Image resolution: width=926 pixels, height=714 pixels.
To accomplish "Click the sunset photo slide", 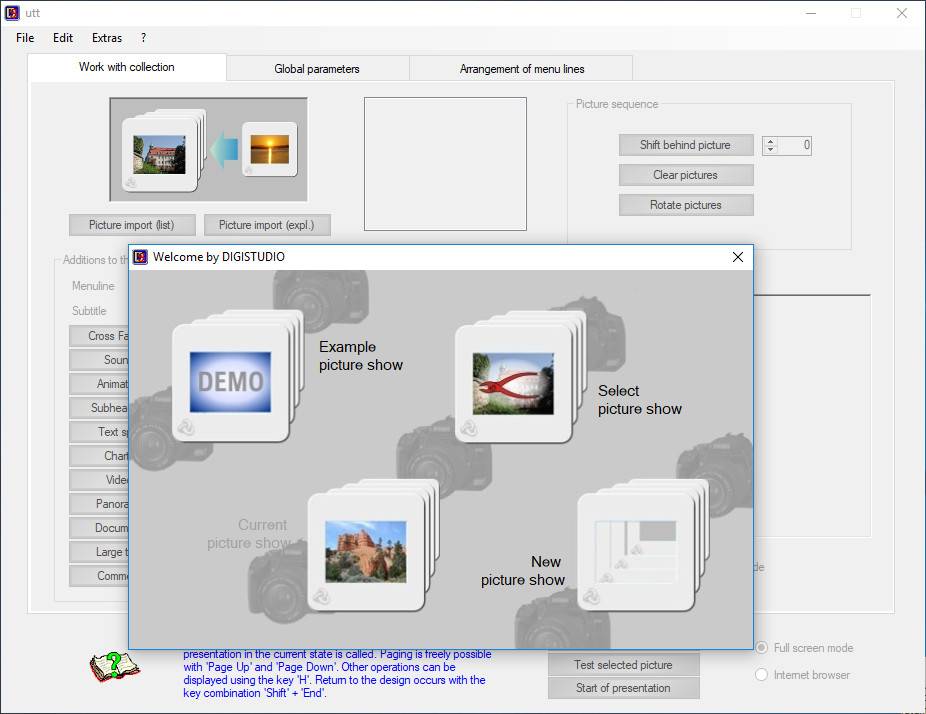I will tap(269, 149).
